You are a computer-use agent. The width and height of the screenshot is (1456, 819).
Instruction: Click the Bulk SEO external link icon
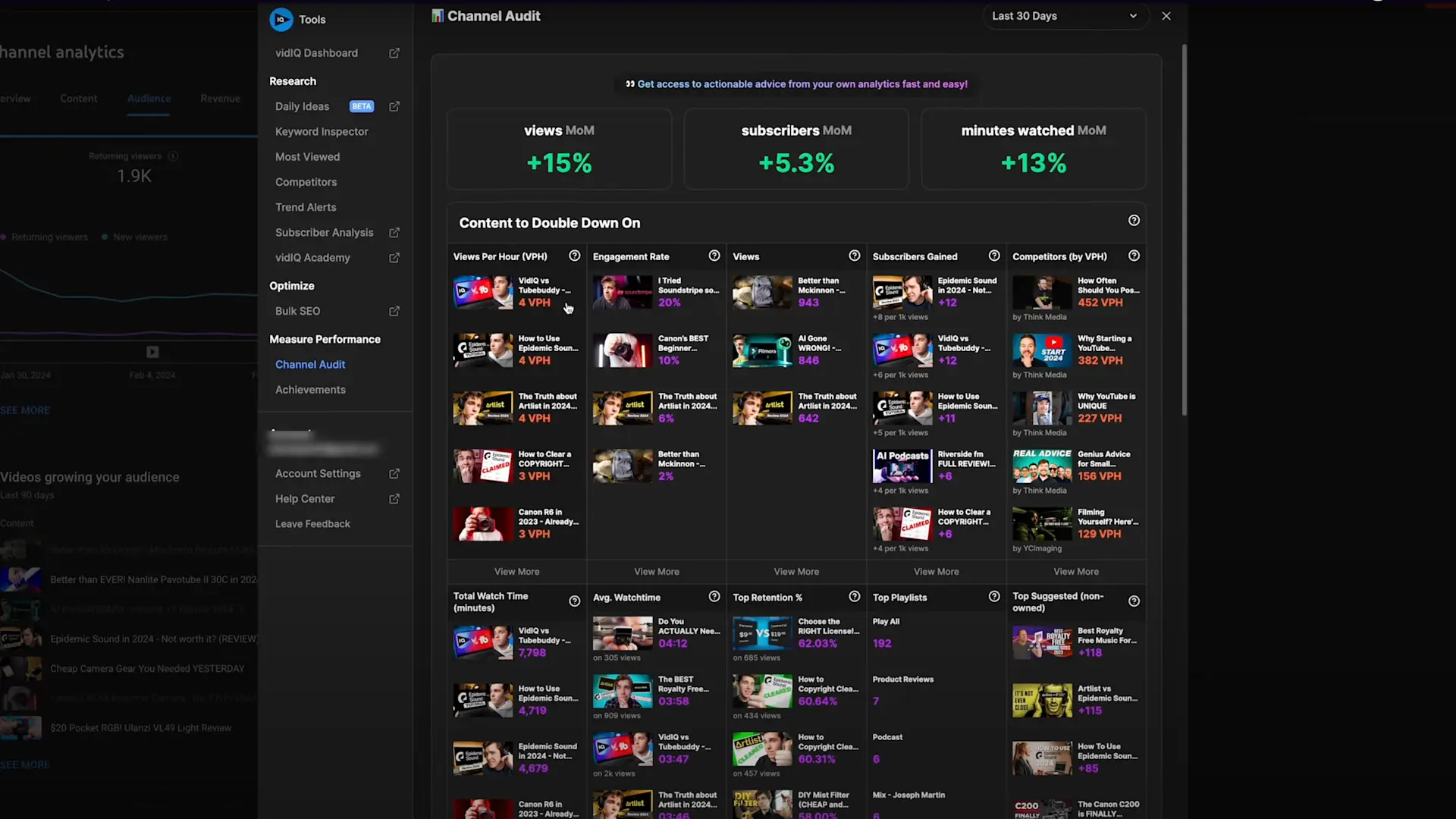coord(394,311)
